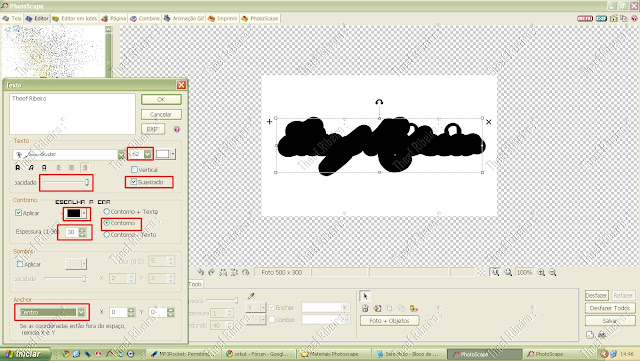Open the Animação Gif tab

(184, 18)
